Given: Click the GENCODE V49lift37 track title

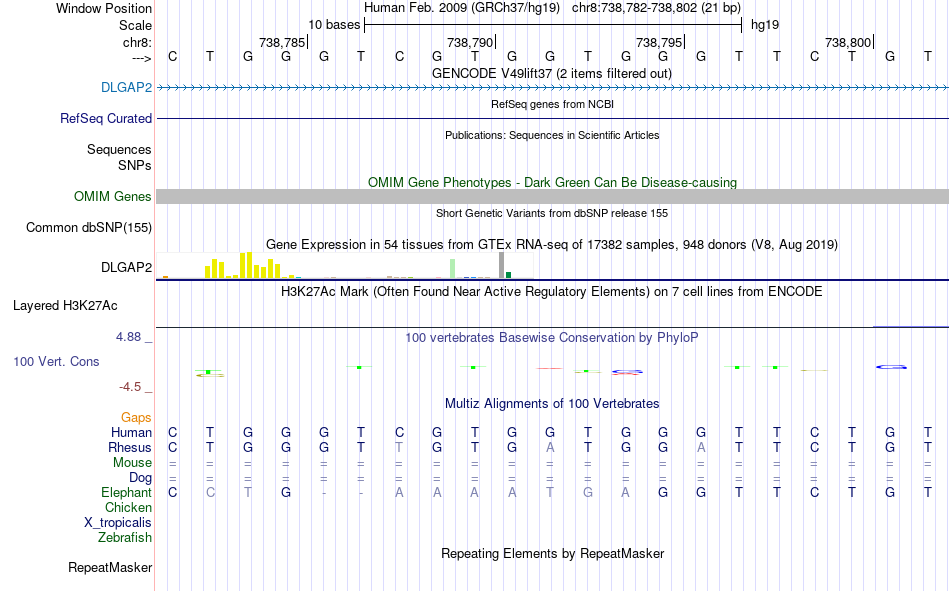Looking at the screenshot, I should point(551,73).
